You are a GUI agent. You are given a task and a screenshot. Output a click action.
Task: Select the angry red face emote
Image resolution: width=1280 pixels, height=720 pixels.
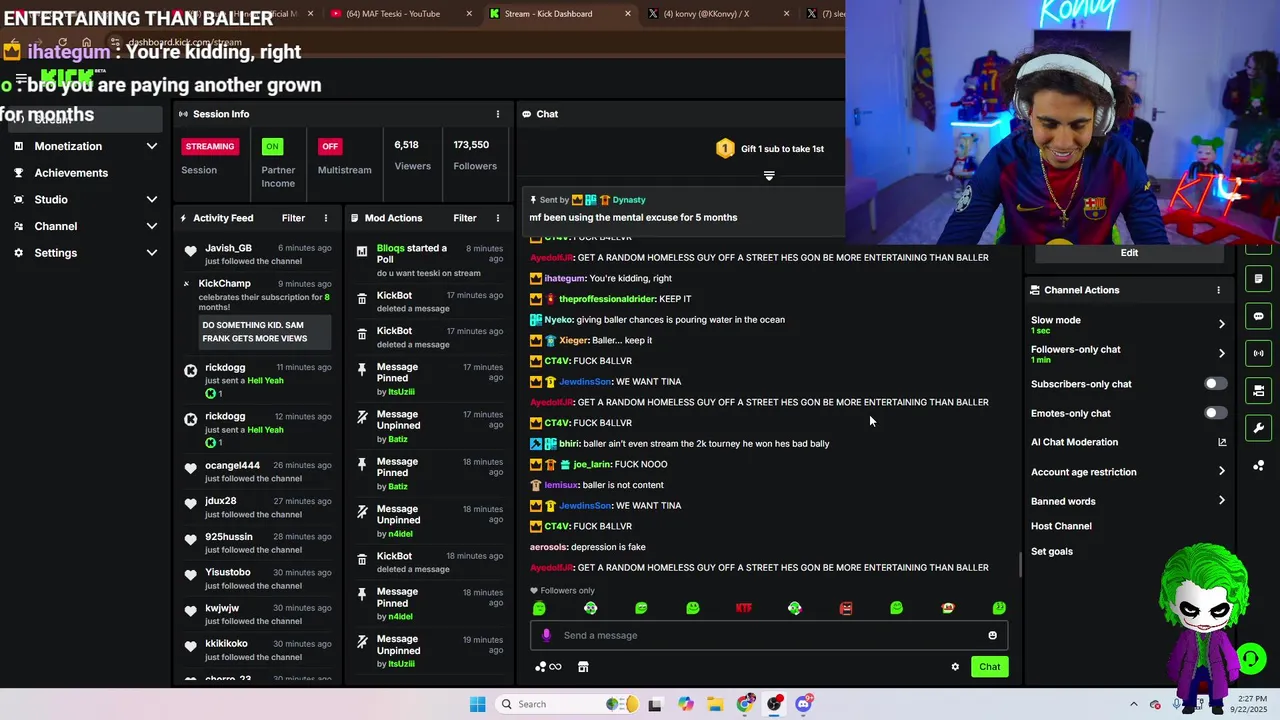846,608
